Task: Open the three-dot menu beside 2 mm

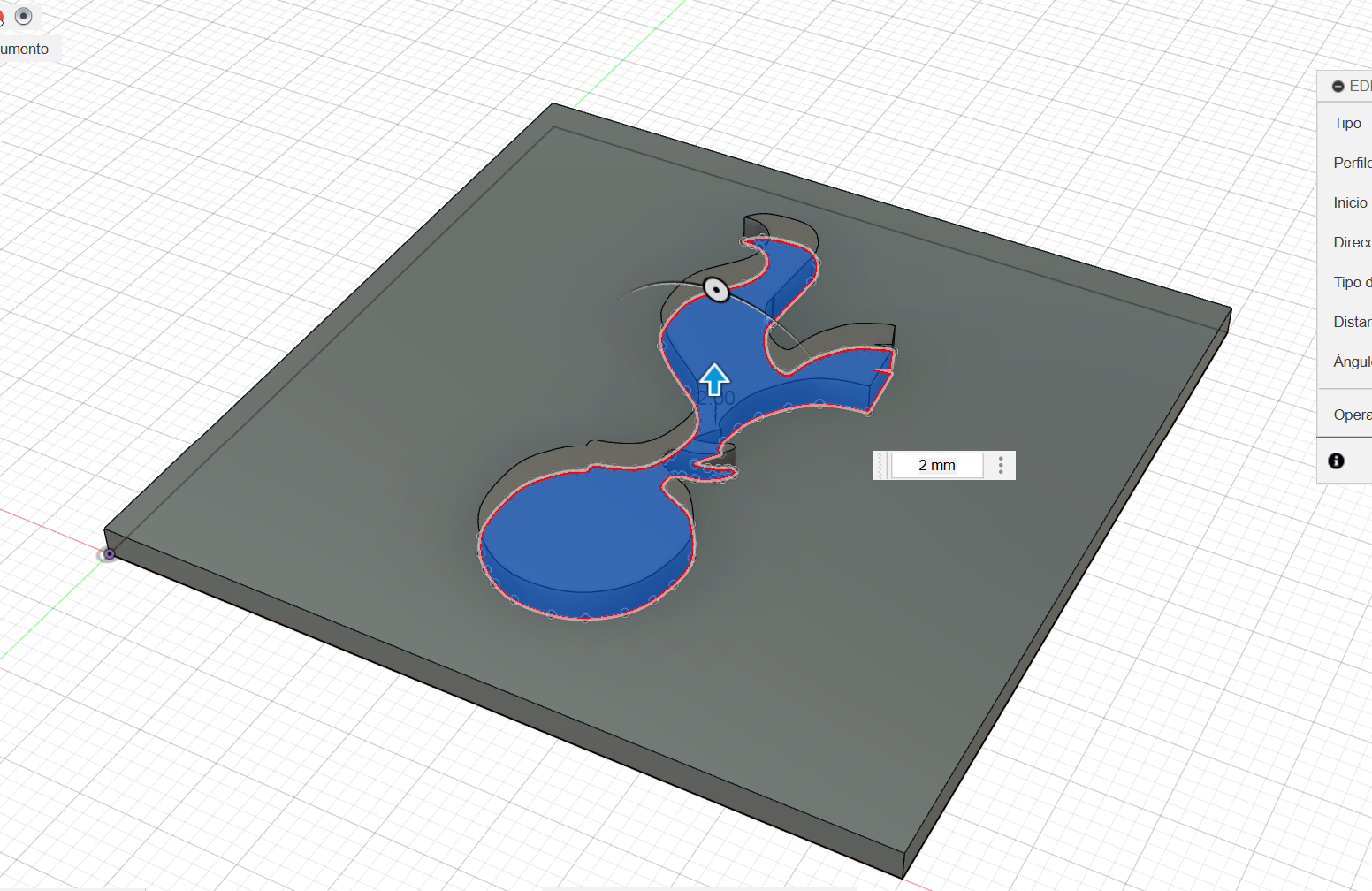Action: pos(1001,465)
